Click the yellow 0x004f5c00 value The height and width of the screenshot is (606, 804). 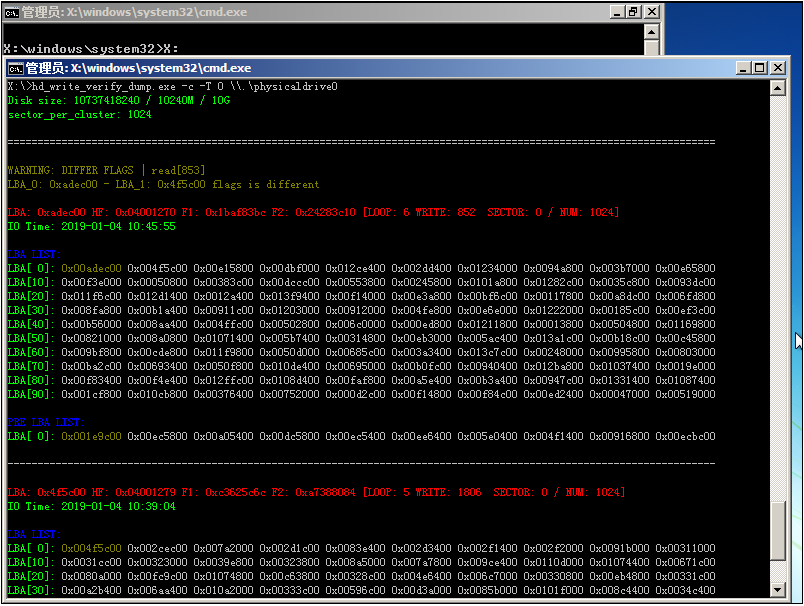[91, 548]
